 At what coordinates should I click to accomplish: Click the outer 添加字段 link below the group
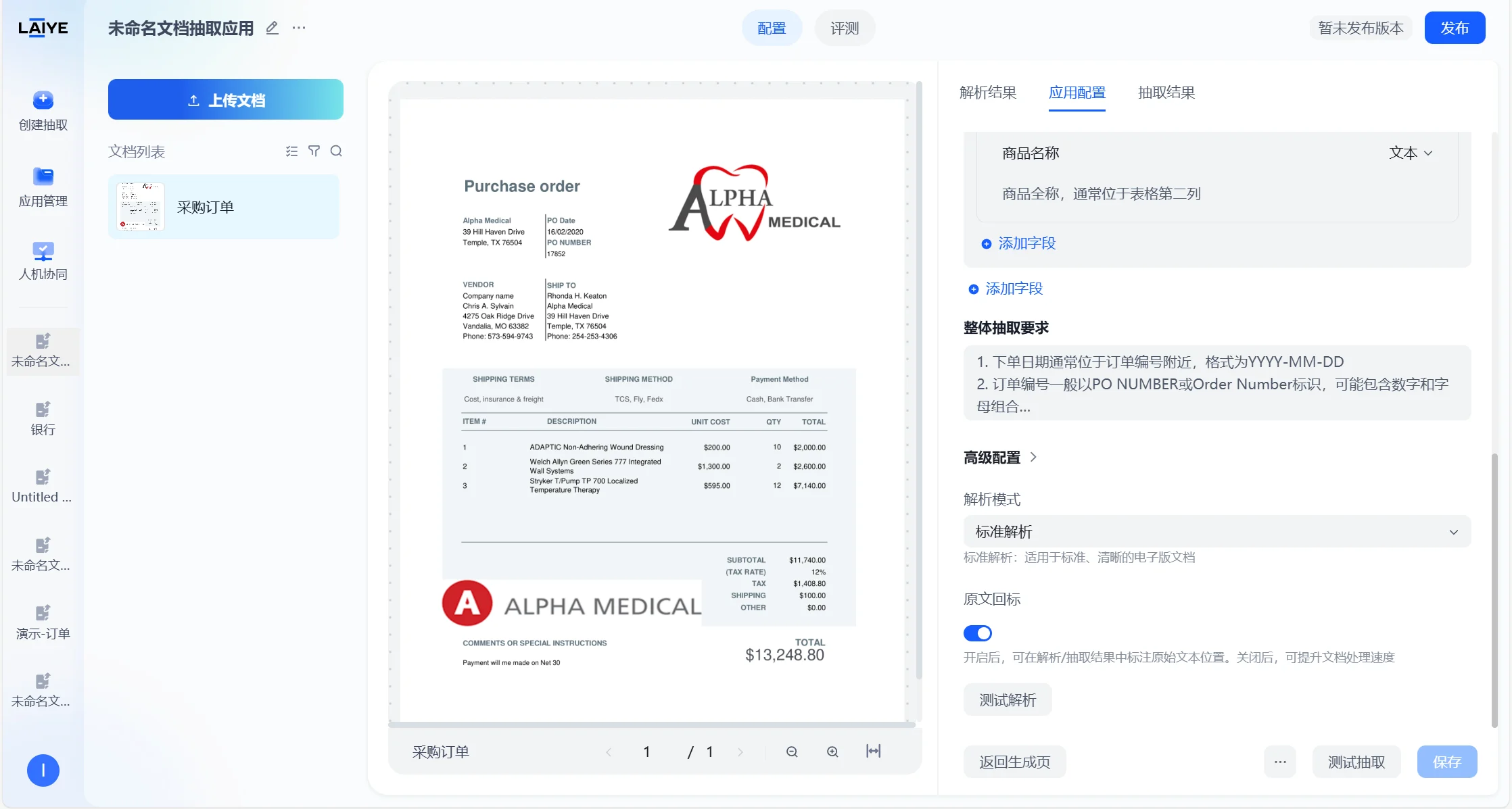[x=1006, y=289]
